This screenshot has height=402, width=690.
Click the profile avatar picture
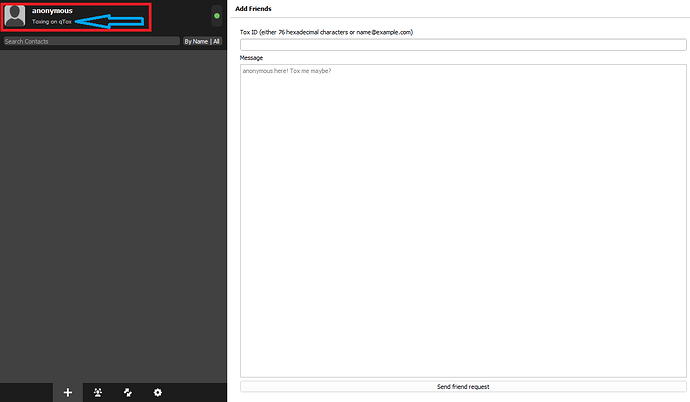(x=16, y=16)
